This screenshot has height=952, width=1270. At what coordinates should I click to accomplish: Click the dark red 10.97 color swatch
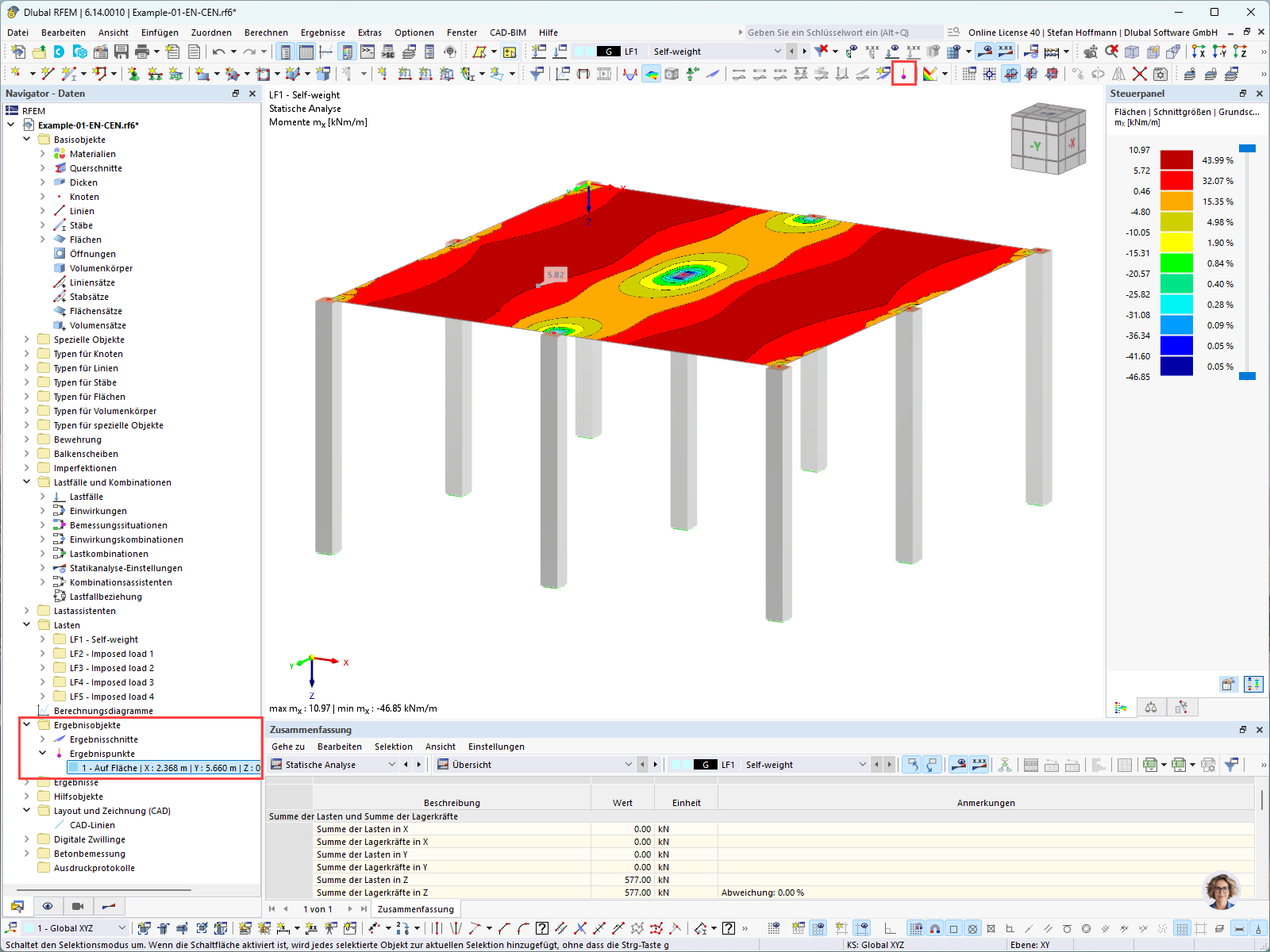pos(1176,160)
